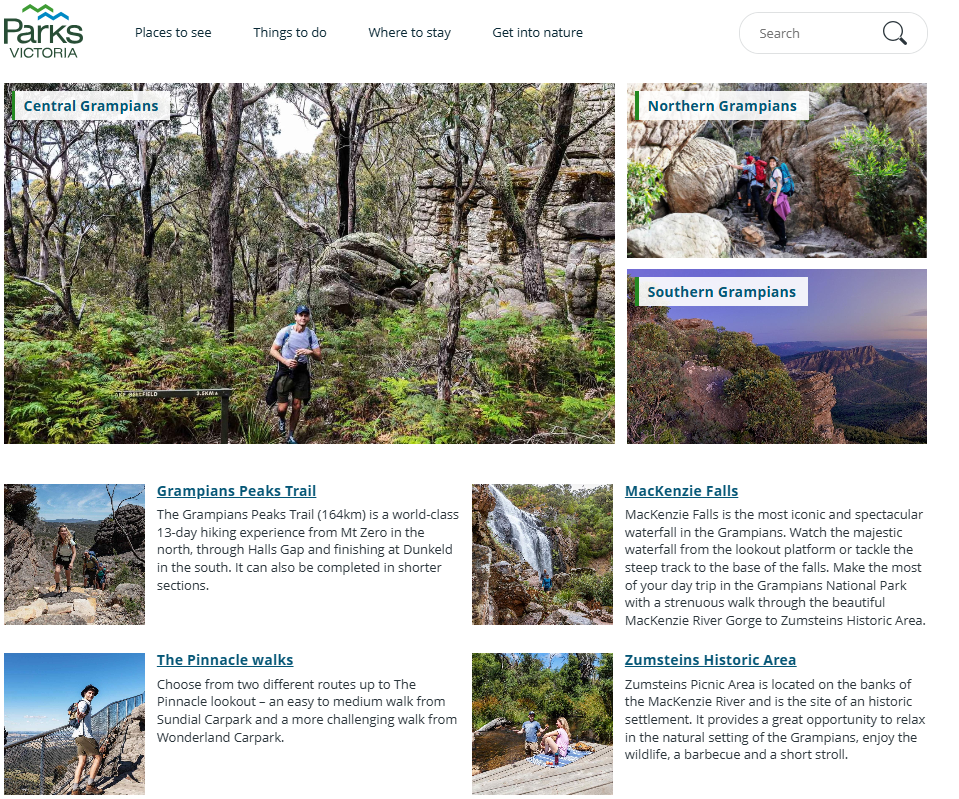Image resolution: width=959 pixels, height=799 pixels.
Task: Open the Places to see menu
Action: pyautogui.click(x=173, y=32)
